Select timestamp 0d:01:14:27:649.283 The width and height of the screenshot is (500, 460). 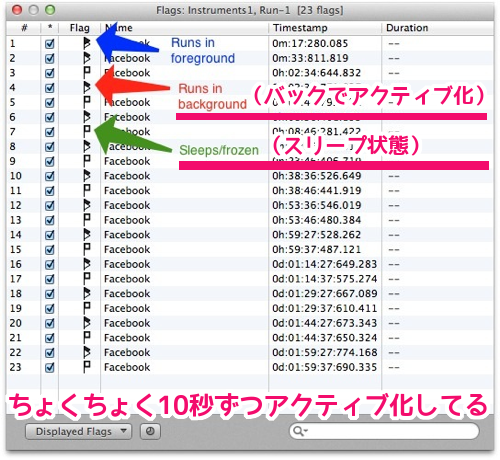click(x=324, y=264)
